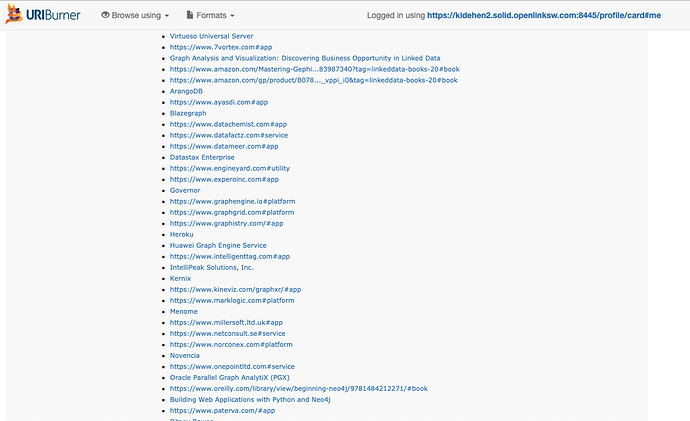This screenshot has width=690, height=421.
Task: Follow the https://www.intelligenttag.com#app link
Action: tap(230, 256)
